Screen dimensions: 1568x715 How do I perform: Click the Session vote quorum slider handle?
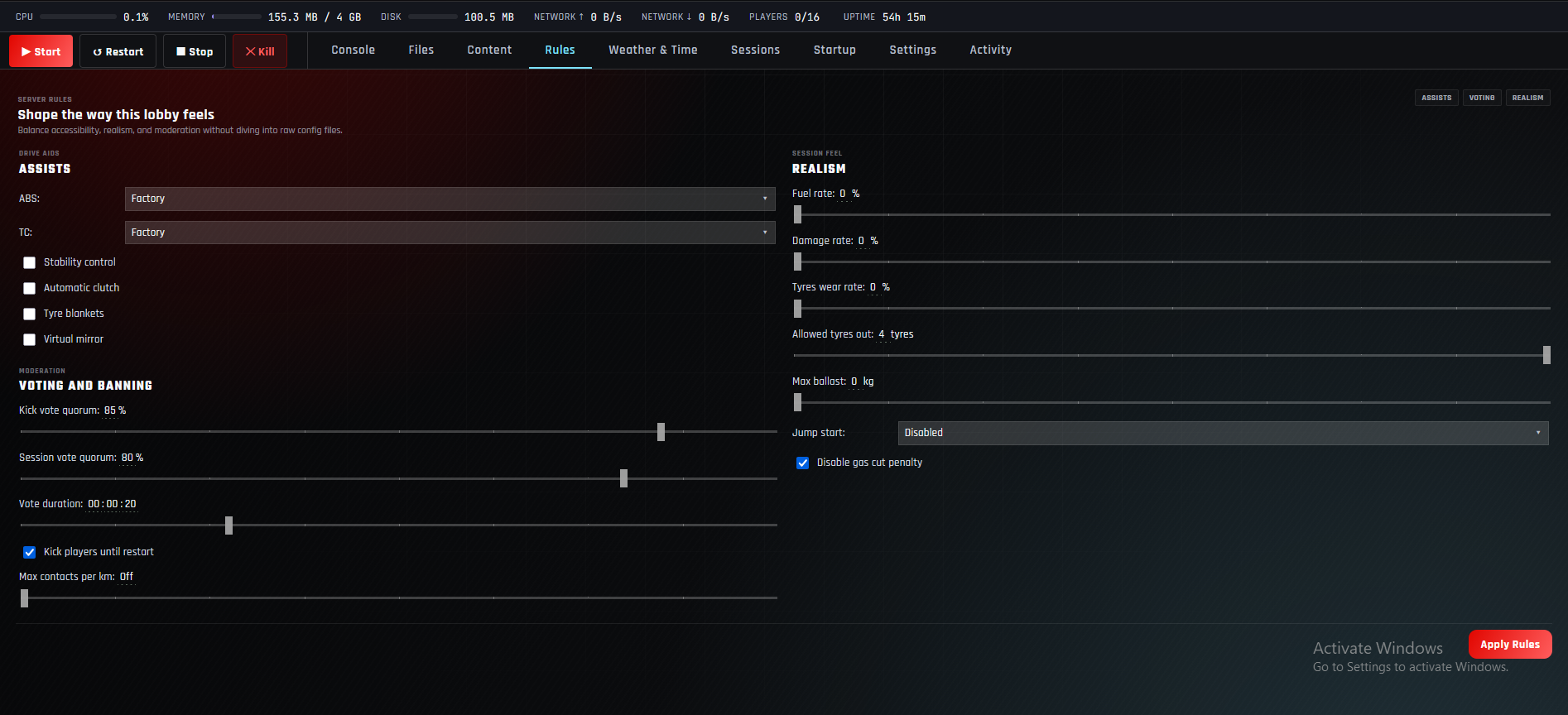[623, 478]
